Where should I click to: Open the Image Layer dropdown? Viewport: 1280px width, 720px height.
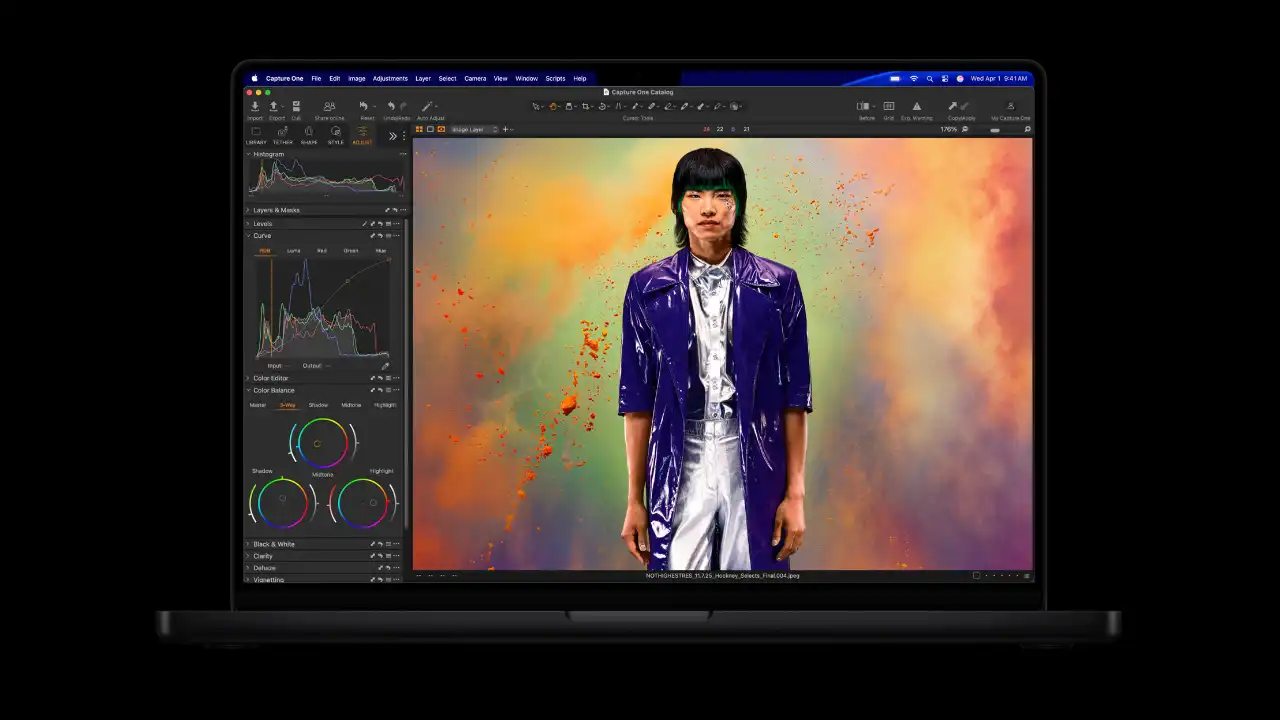[474, 129]
